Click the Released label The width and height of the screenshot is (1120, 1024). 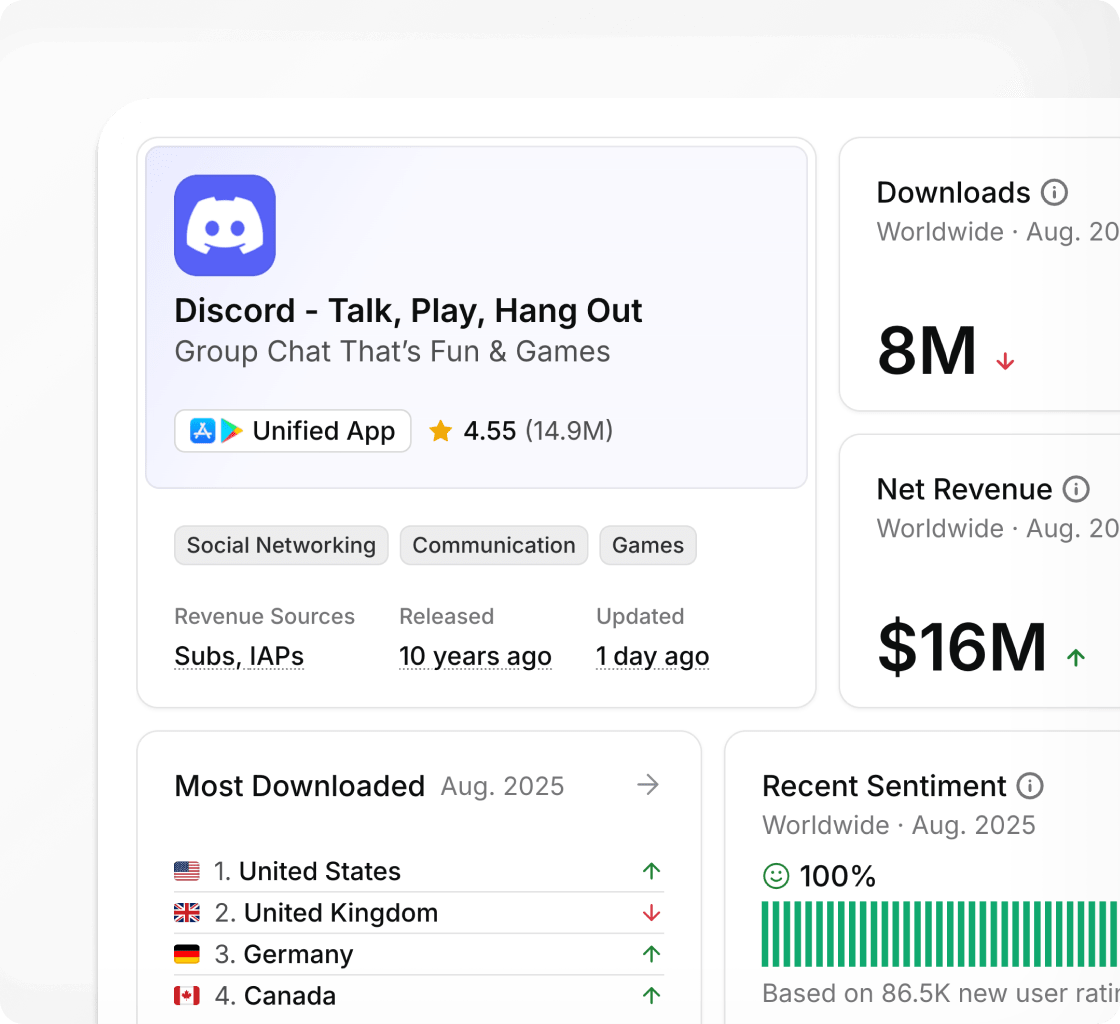446,616
